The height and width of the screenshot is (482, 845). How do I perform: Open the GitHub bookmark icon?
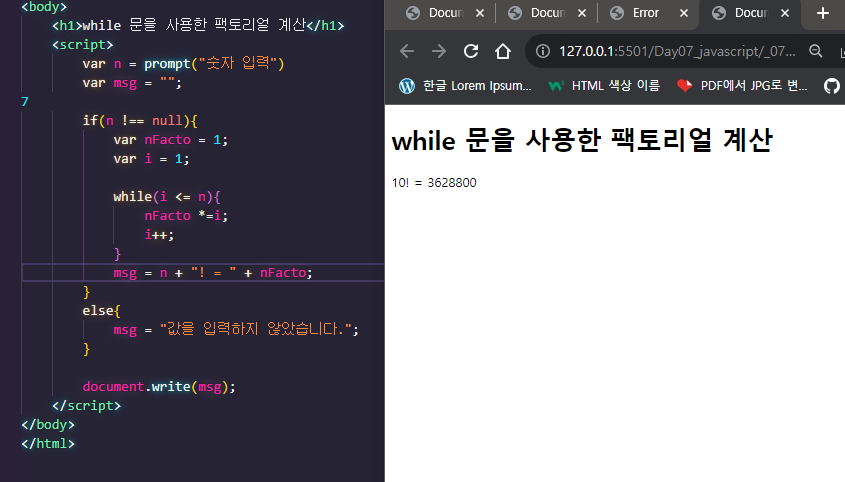pos(832,86)
